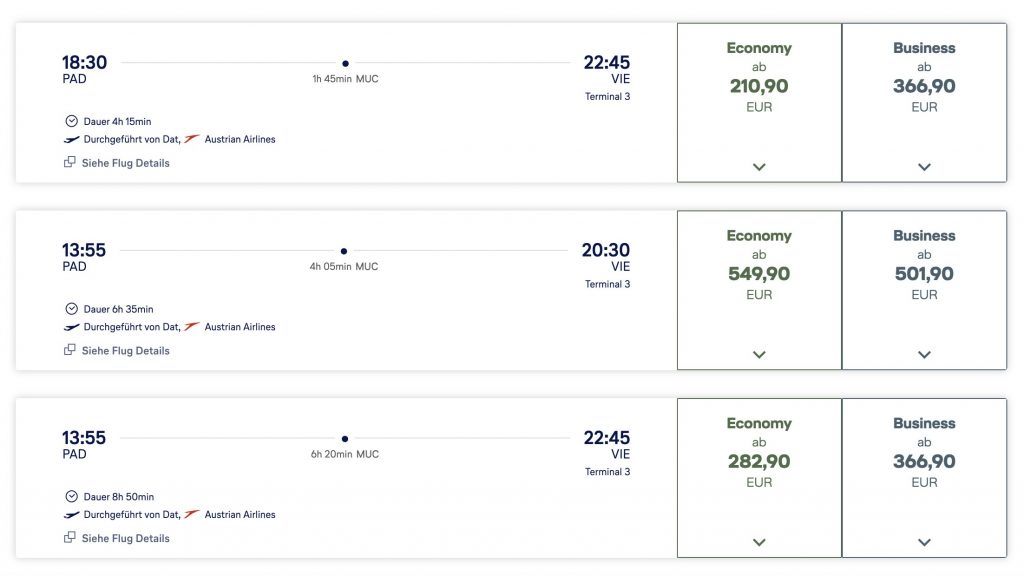Expand Business fare for 501,90 EUR

pos(924,354)
